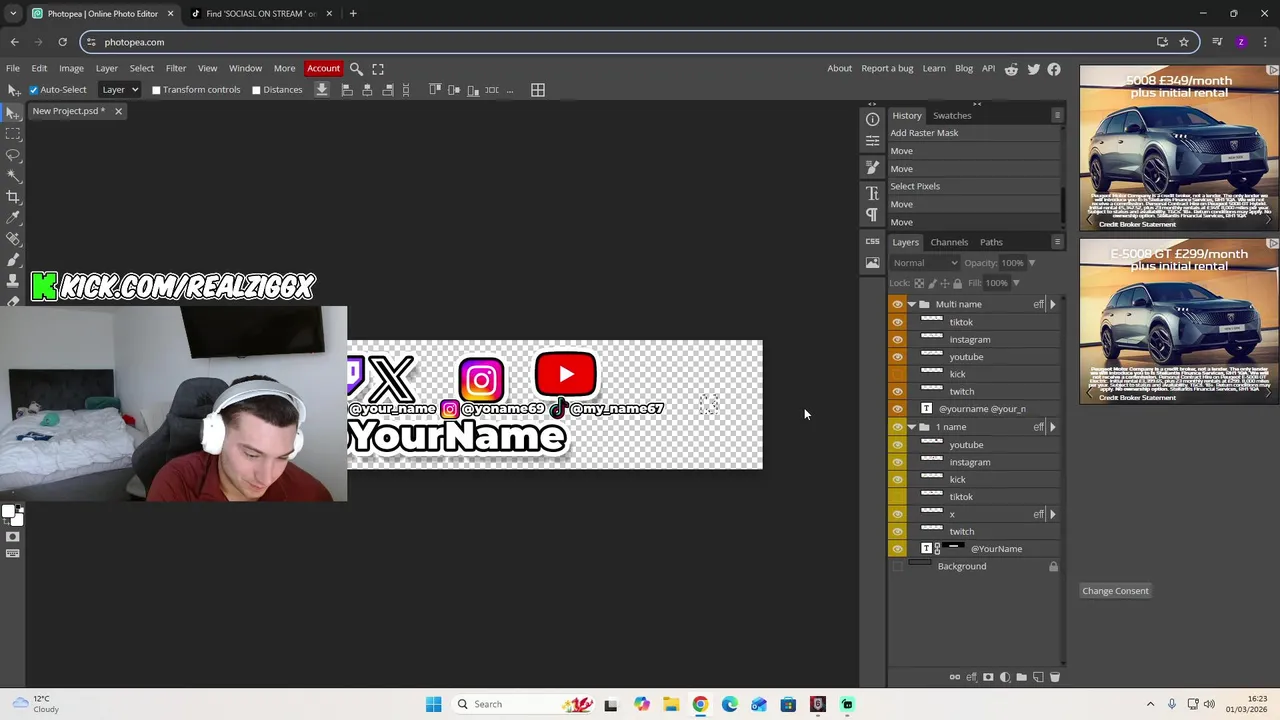Uncheck the Auto-Select checkbox

33,90
